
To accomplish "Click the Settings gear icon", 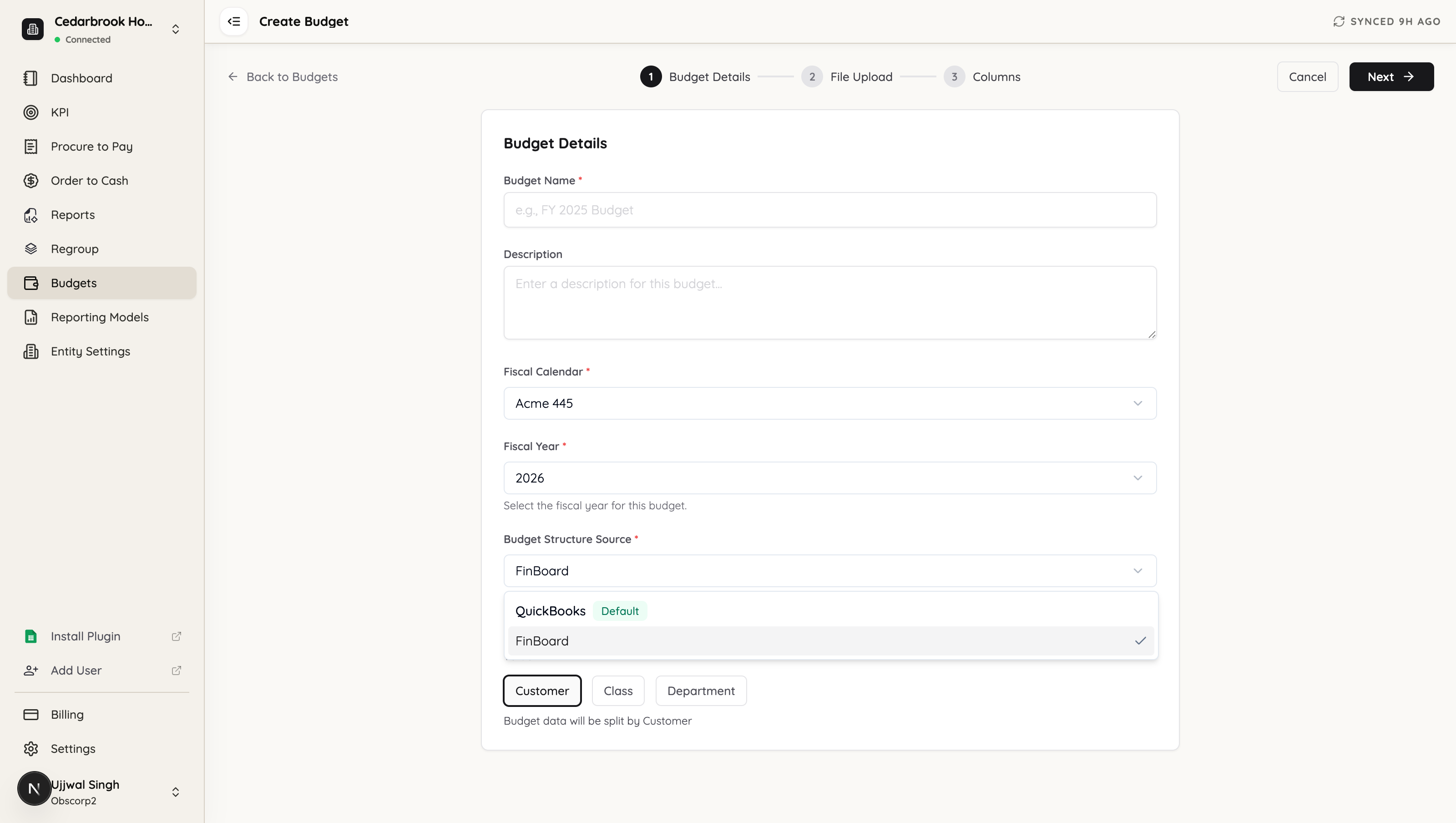I will (x=30, y=749).
